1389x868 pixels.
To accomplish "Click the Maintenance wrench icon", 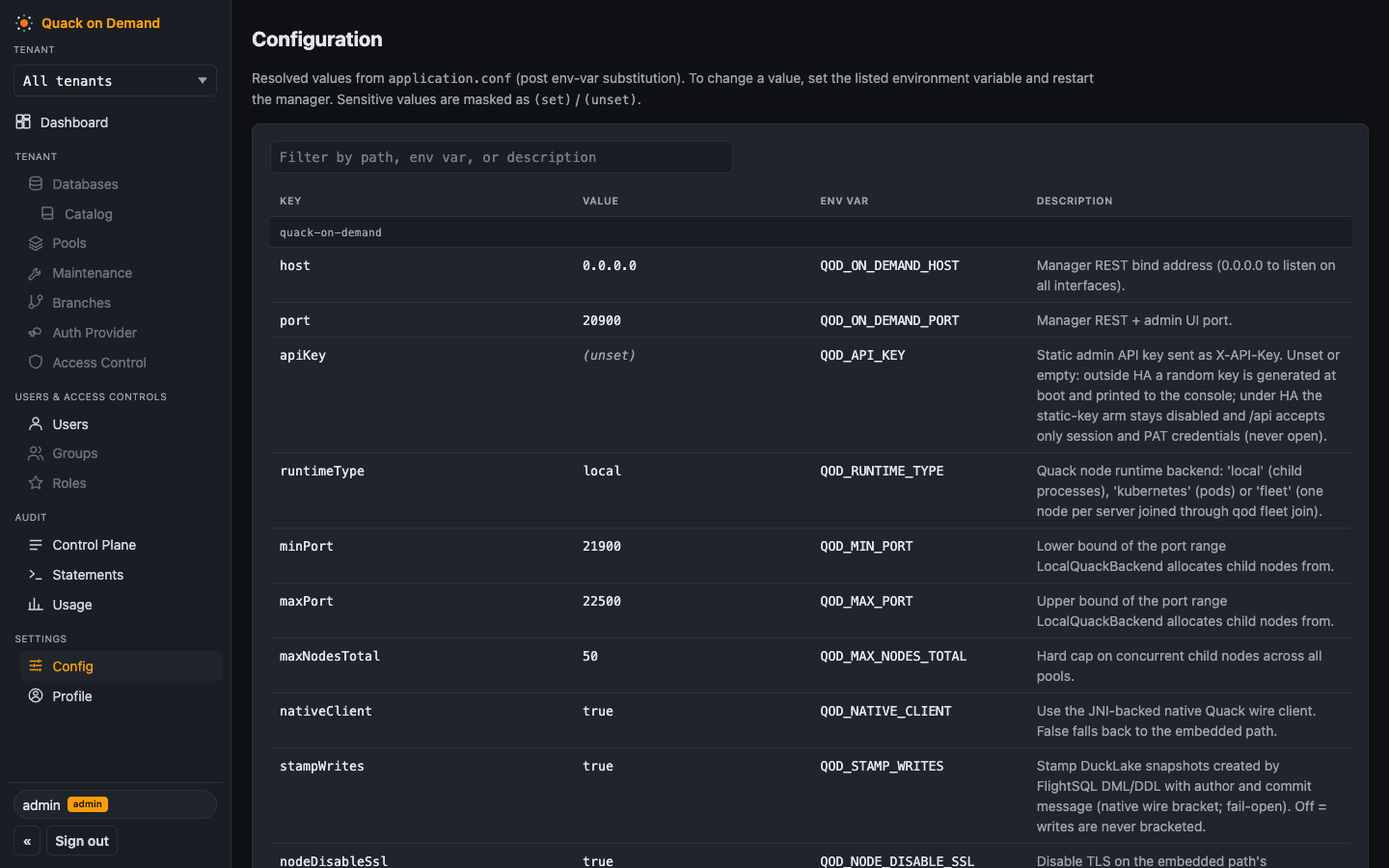I will click(36, 273).
